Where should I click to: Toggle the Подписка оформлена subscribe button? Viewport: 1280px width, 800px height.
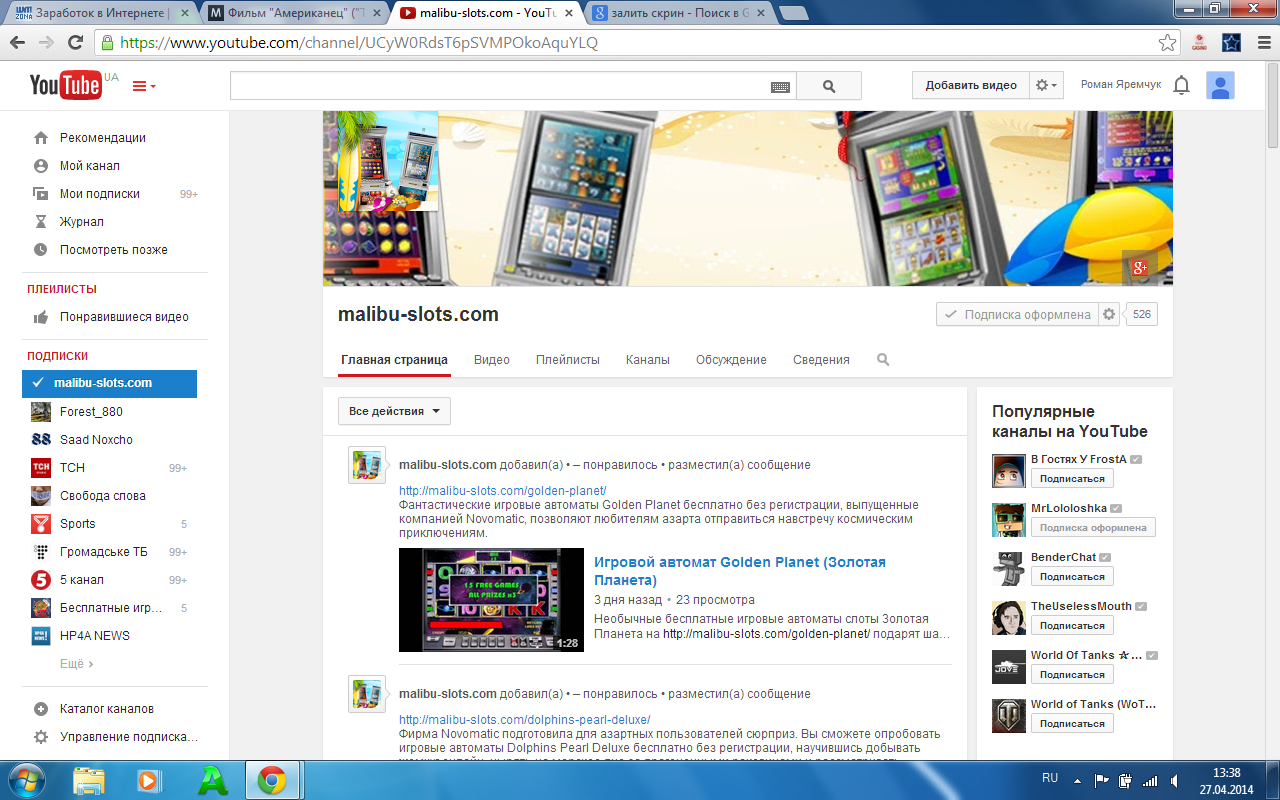coord(1017,314)
